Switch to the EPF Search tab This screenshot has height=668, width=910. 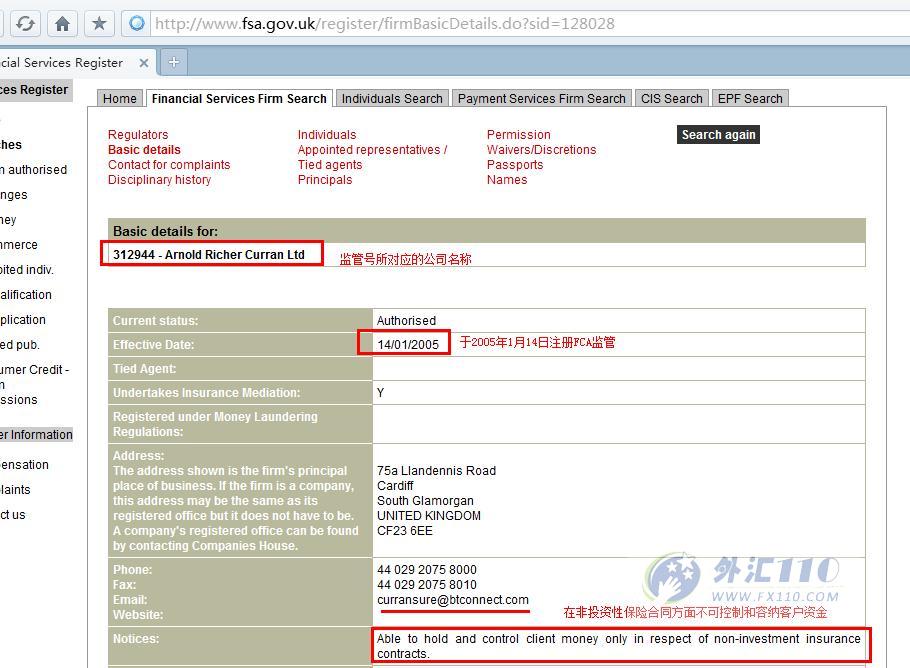tap(750, 99)
